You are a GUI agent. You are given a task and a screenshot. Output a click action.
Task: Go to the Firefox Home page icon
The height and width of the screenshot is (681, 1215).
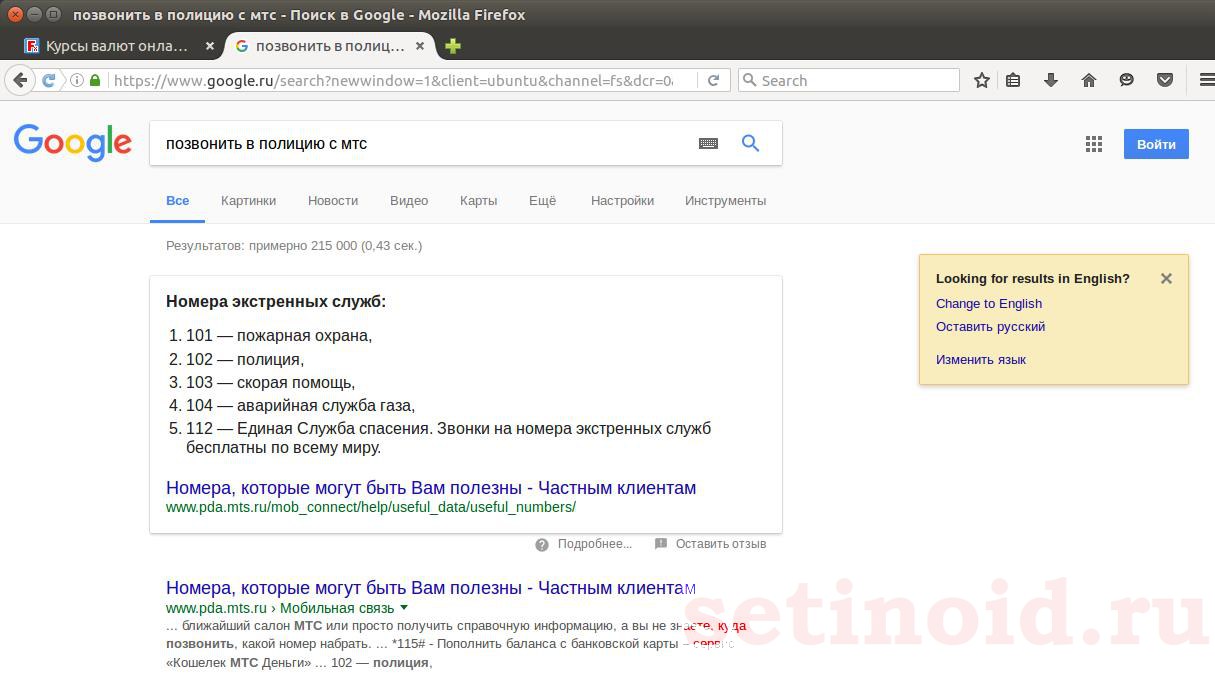point(1089,80)
